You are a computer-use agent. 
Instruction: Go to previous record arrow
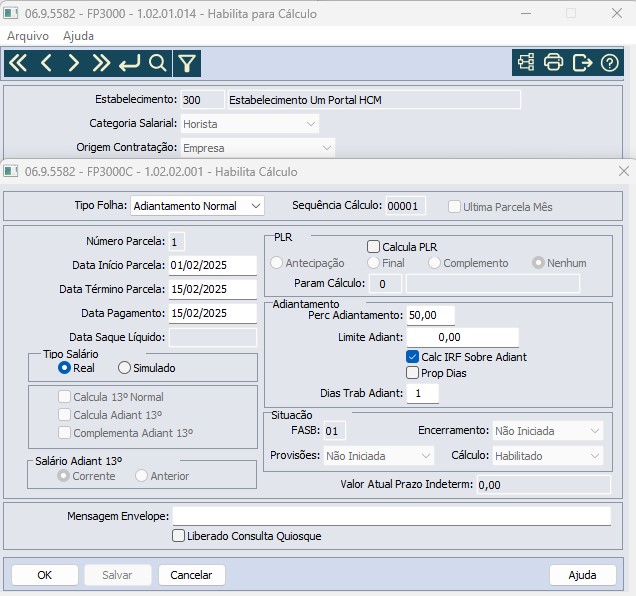(x=46, y=63)
